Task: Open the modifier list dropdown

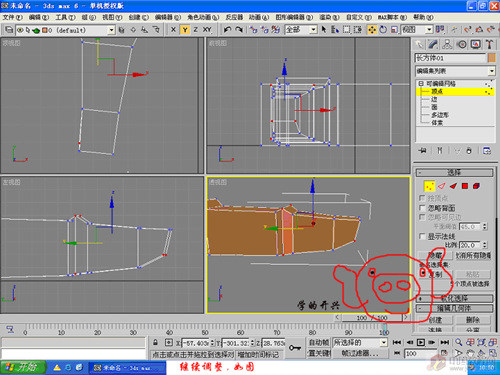Action: click(x=455, y=71)
